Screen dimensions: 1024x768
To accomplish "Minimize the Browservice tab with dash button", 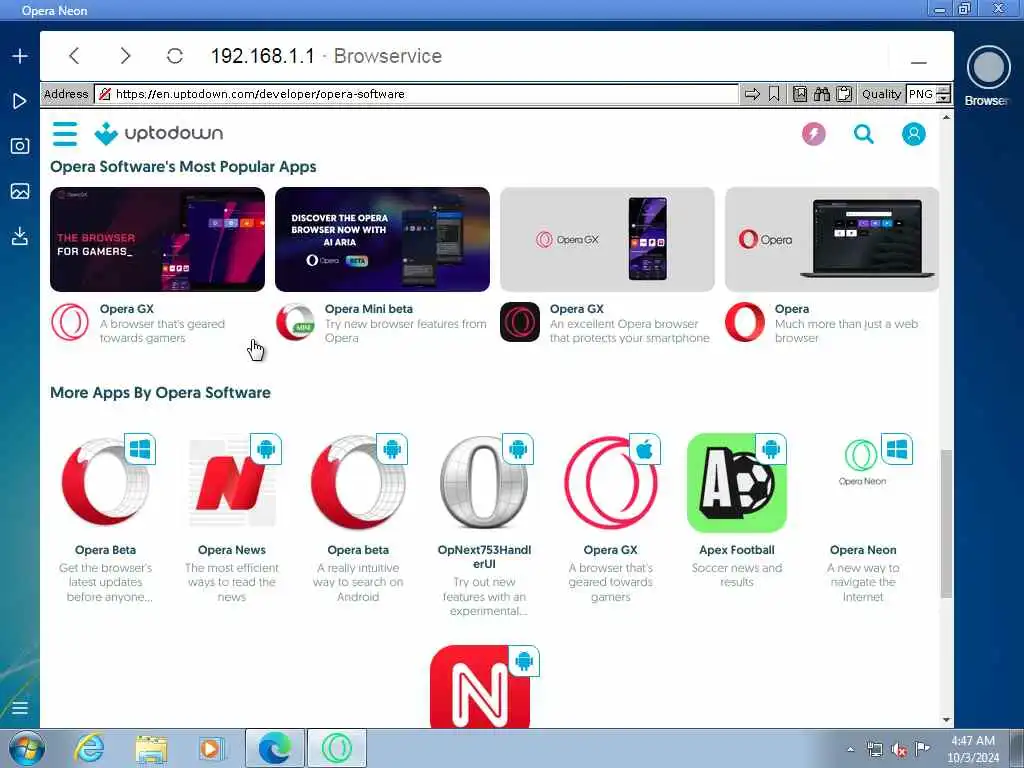I will pos(919,63).
